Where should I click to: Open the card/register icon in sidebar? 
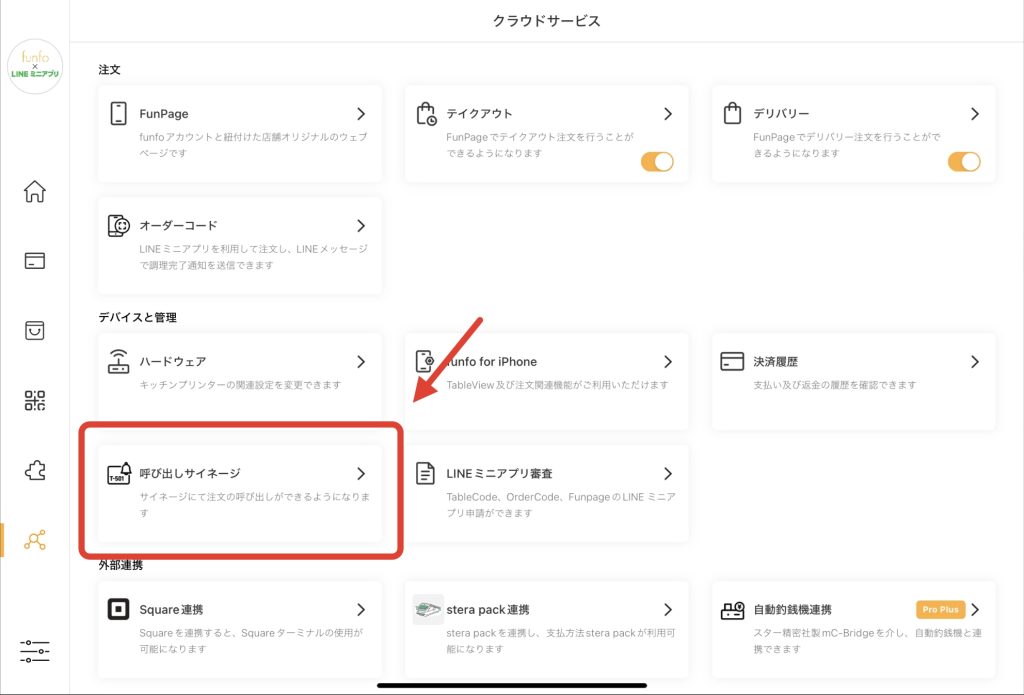coord(35,261)
